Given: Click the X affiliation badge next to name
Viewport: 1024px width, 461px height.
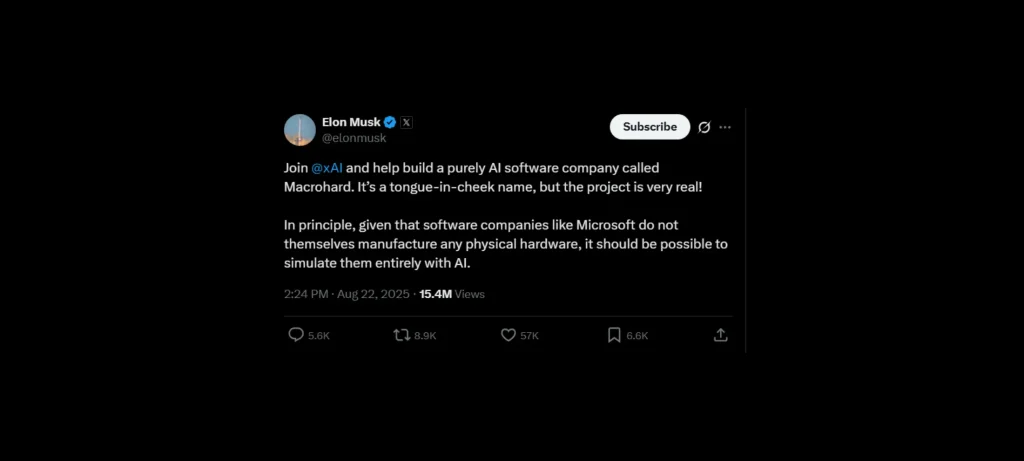Looking at the screenshot, I should pyautogui.click(x=406, y=122).
